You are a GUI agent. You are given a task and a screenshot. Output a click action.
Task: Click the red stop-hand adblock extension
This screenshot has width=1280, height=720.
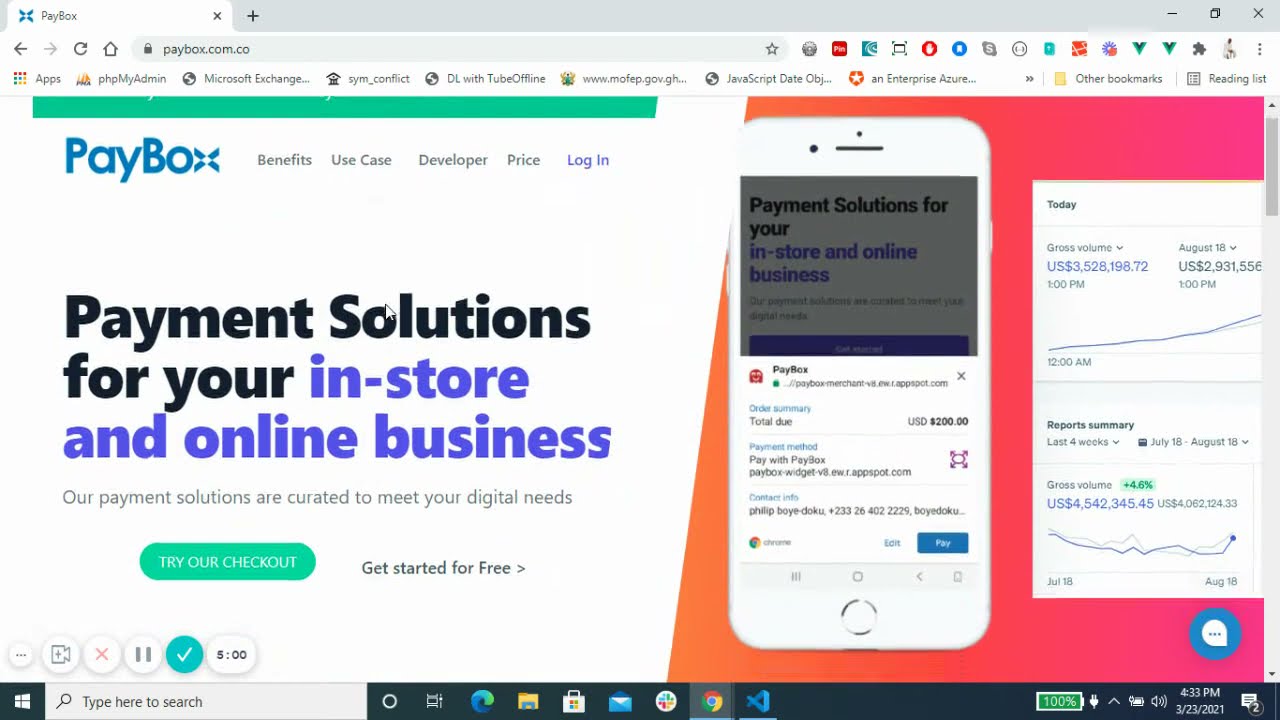click(929, 48)
